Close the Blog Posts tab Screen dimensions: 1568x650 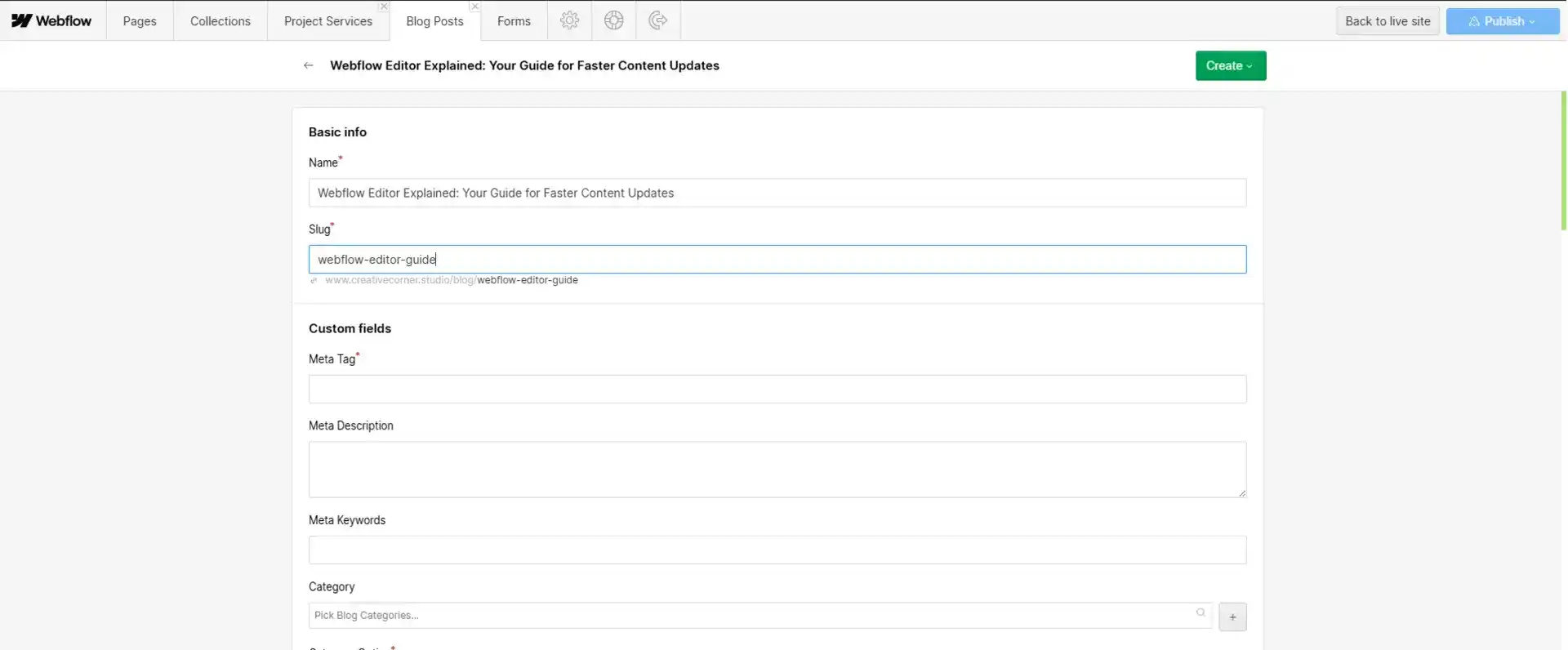(x=474, y=7)
